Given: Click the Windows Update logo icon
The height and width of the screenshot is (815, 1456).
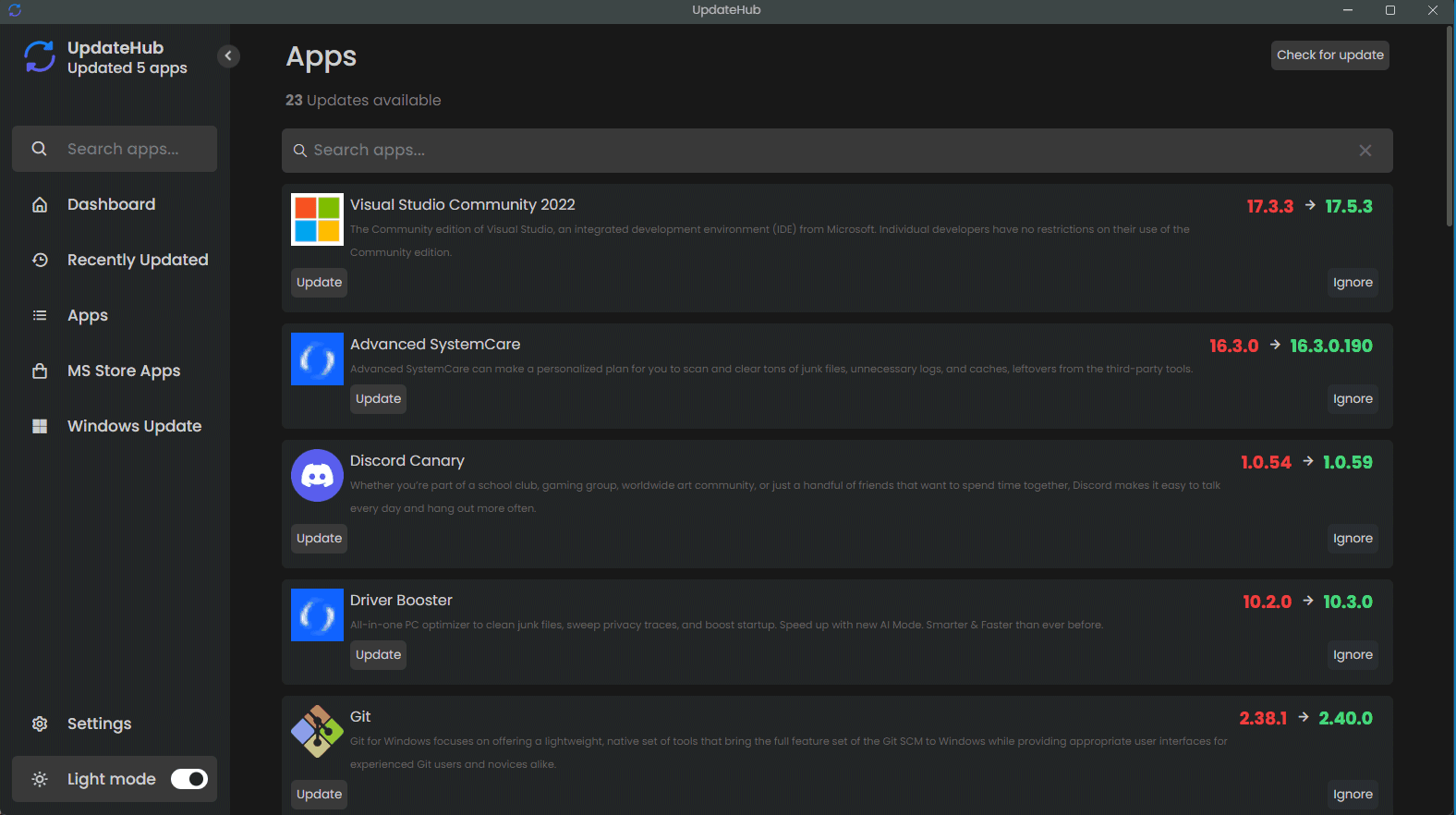Looking at the screenshot, I should point(40,426).
